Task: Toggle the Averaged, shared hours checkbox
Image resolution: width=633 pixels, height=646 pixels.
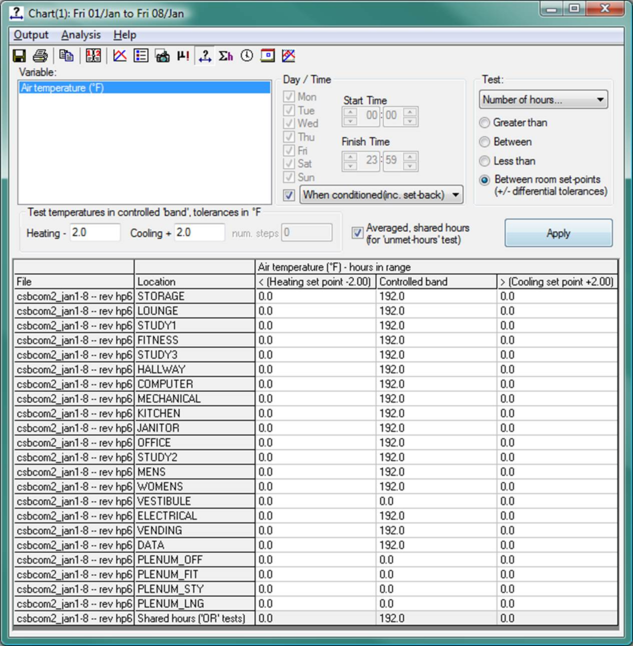Action: (358, 232)
